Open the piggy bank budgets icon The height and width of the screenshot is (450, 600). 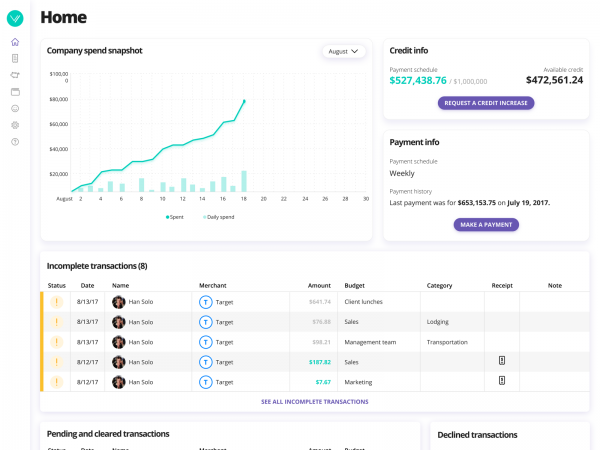click(15, 75)
